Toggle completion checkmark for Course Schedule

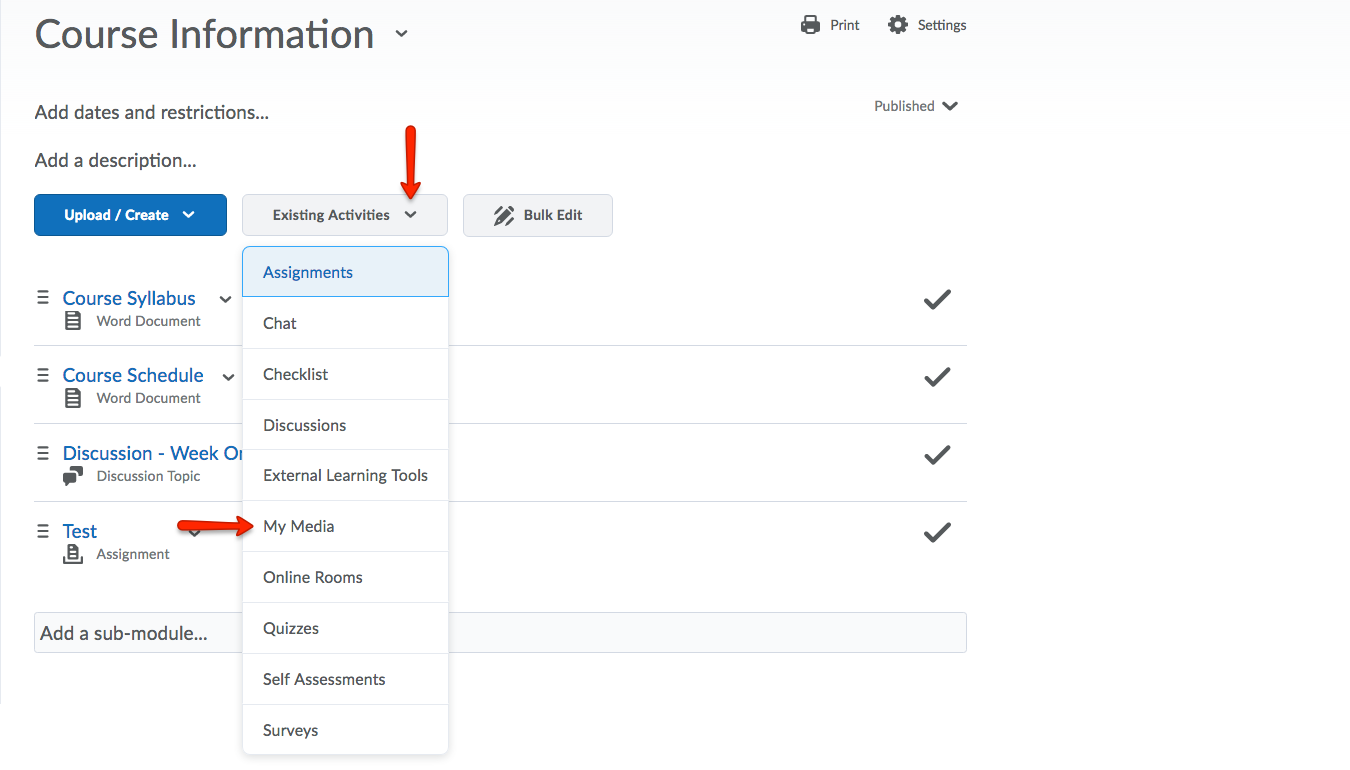(x=936, y=377)
